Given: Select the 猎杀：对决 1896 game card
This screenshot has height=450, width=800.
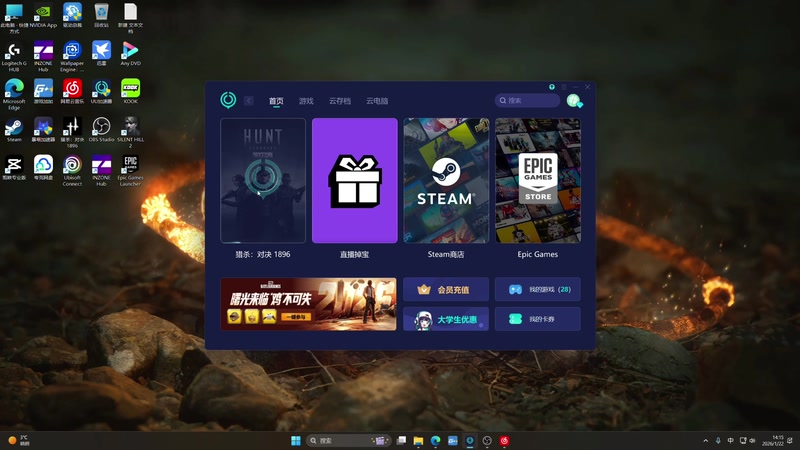Looking at the screenshot, I should 263,181.
